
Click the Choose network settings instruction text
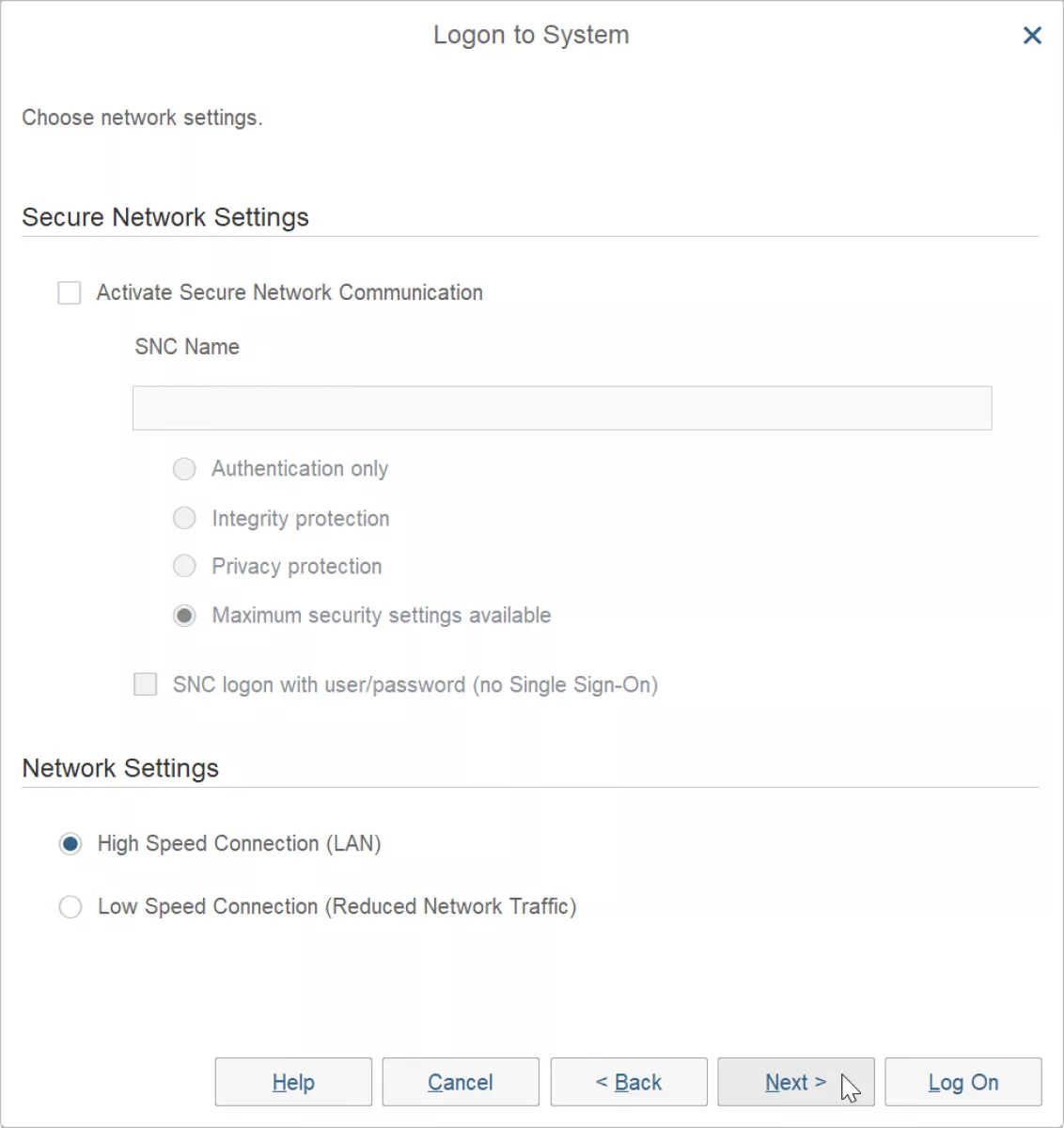pos(142,117)
